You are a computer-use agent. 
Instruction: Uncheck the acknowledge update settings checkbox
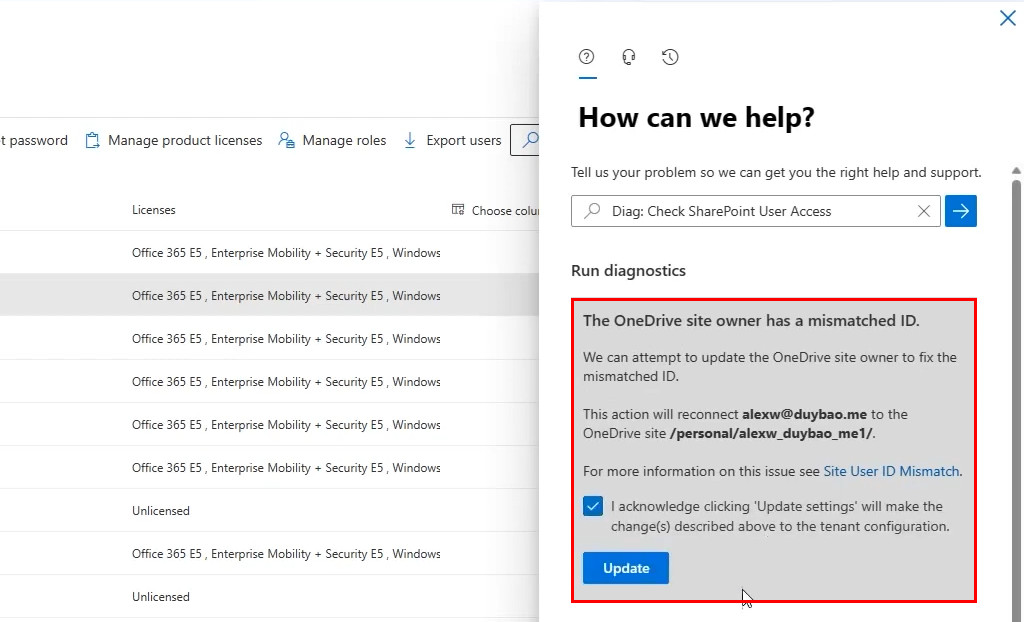coord(593,506)
